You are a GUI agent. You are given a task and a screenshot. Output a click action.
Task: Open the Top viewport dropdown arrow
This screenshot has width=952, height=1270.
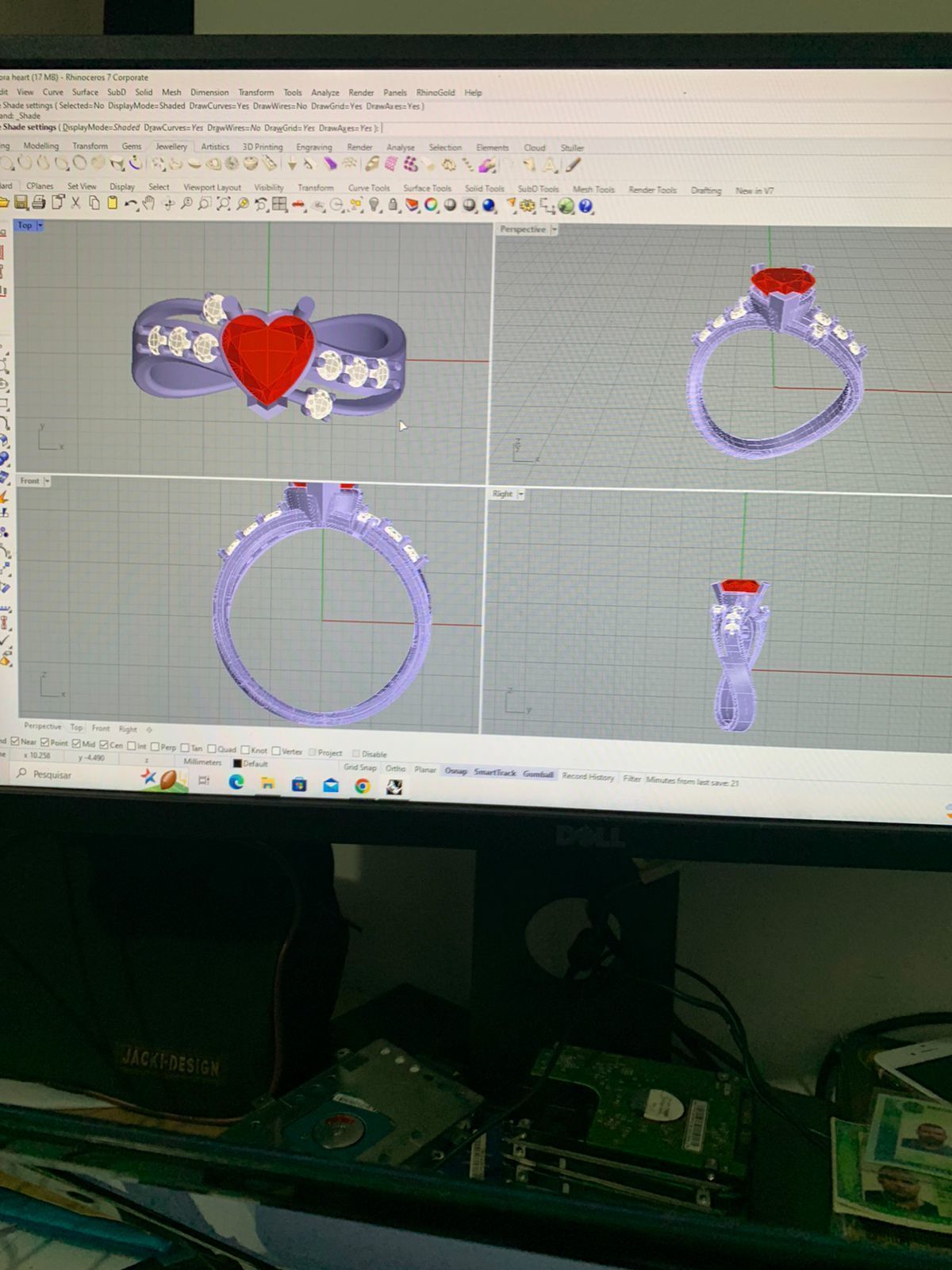(x=40, y=225)
